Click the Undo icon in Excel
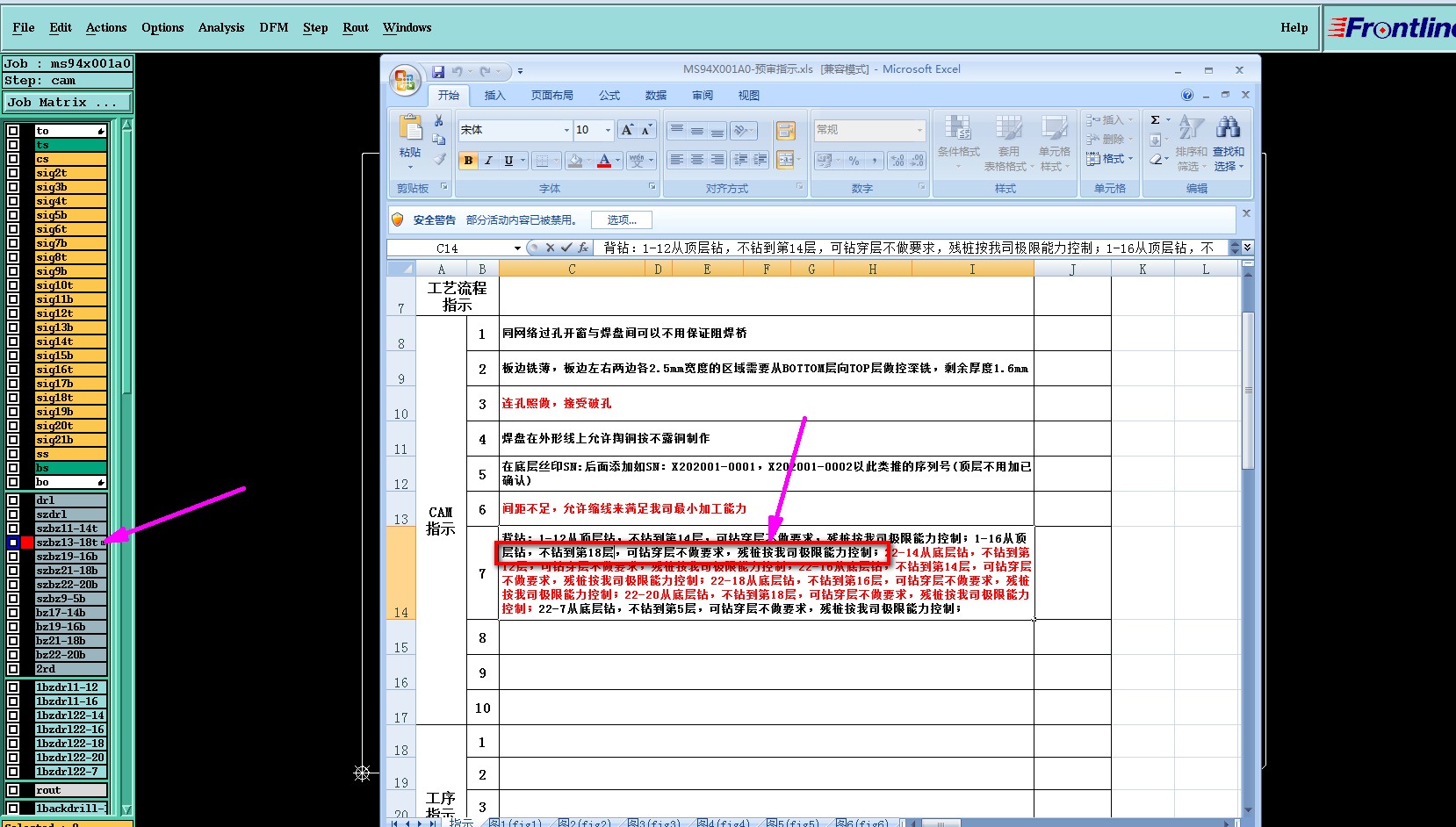 [x=458, y=71]
